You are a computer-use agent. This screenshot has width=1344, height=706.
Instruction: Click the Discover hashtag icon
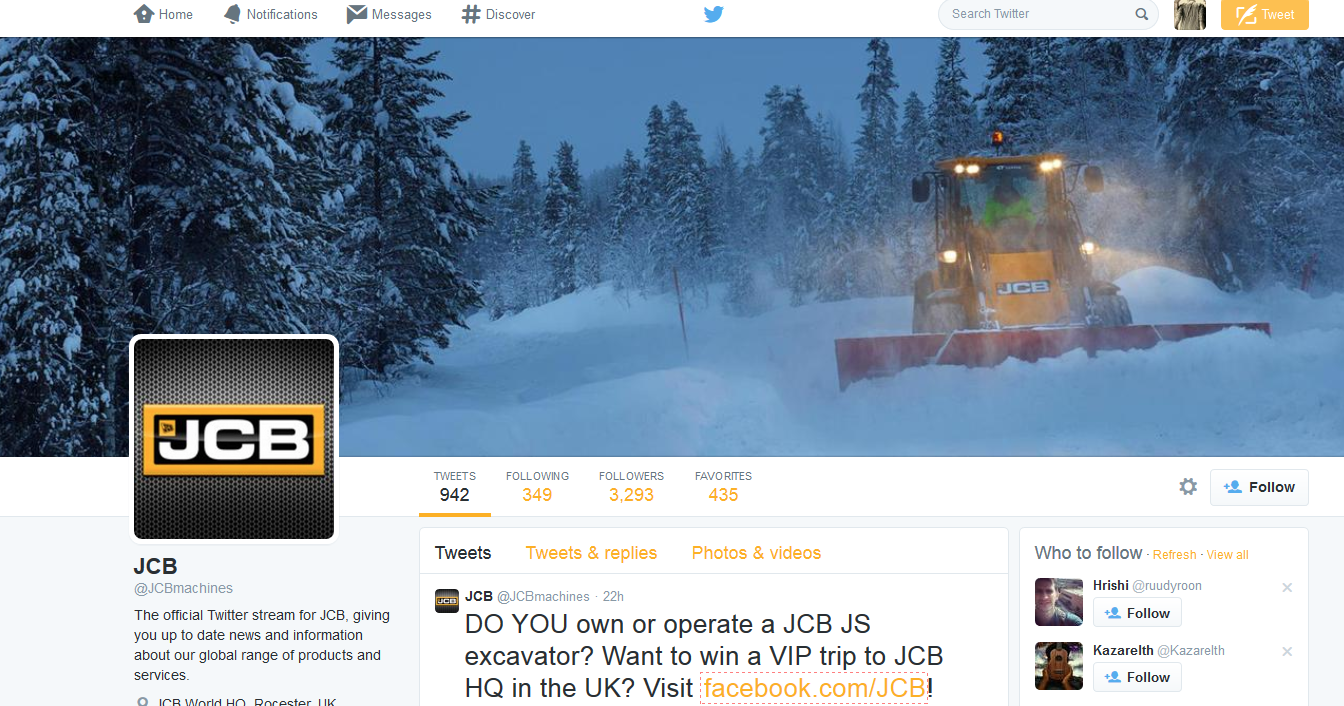click(471, 14)
